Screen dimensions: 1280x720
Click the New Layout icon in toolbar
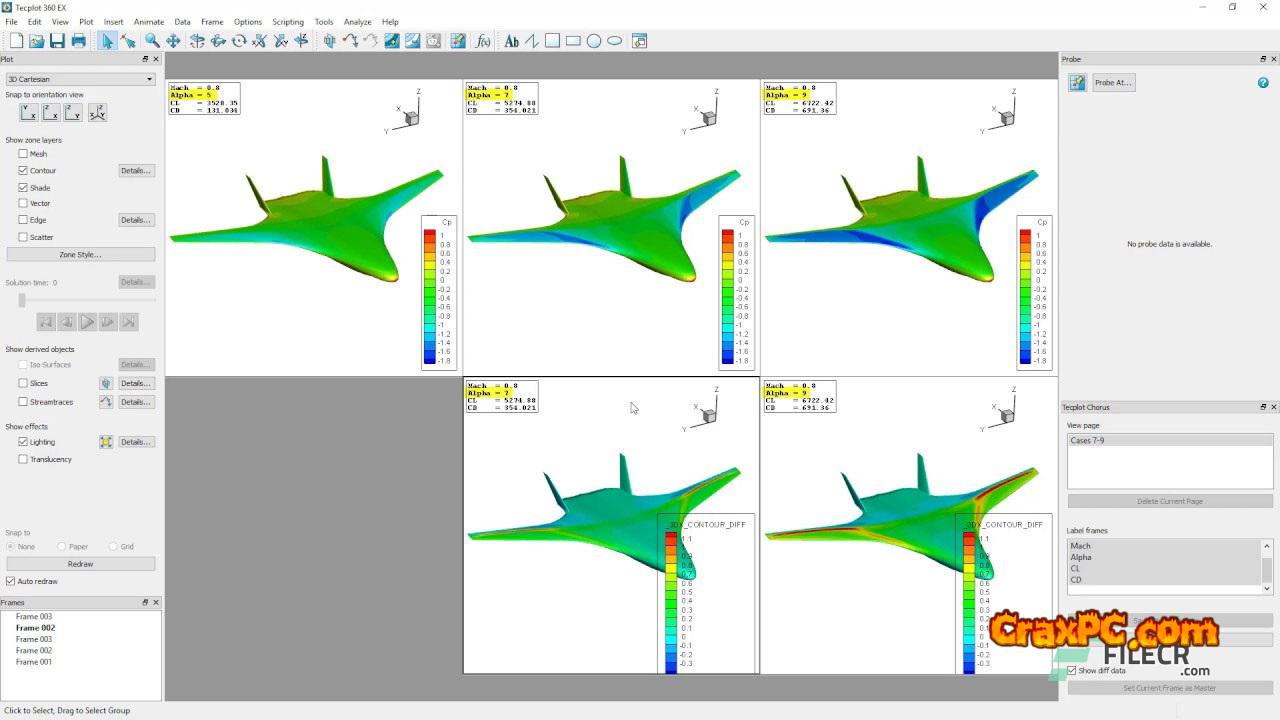(16, 41)
